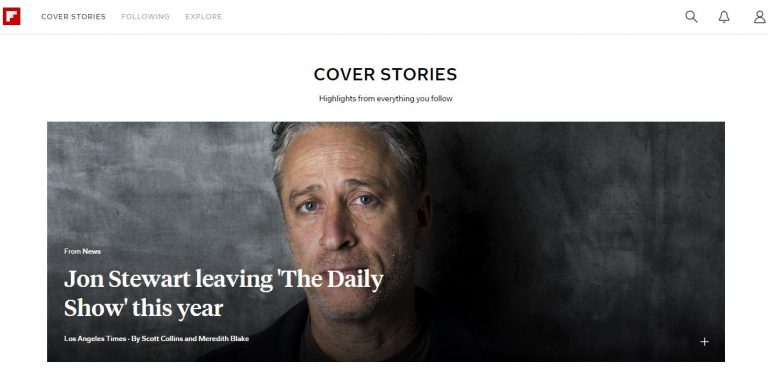Click the 'Highlights from everything you follow' subtitle
The width and height of the screenshot is (768, 369).
[x=385, y=98]
